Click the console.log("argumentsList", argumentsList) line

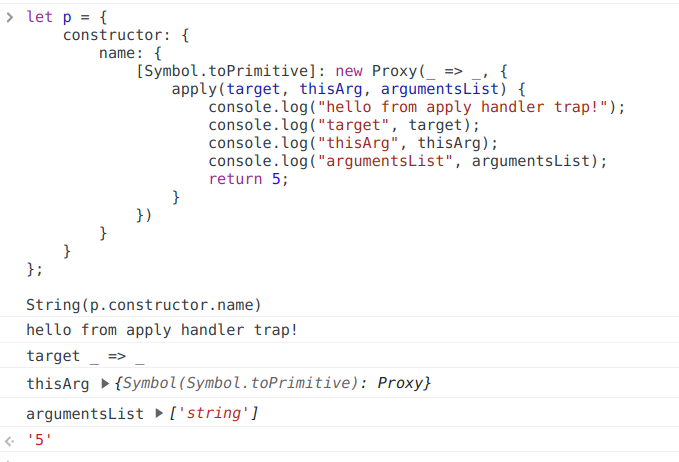tap(407, 161)
